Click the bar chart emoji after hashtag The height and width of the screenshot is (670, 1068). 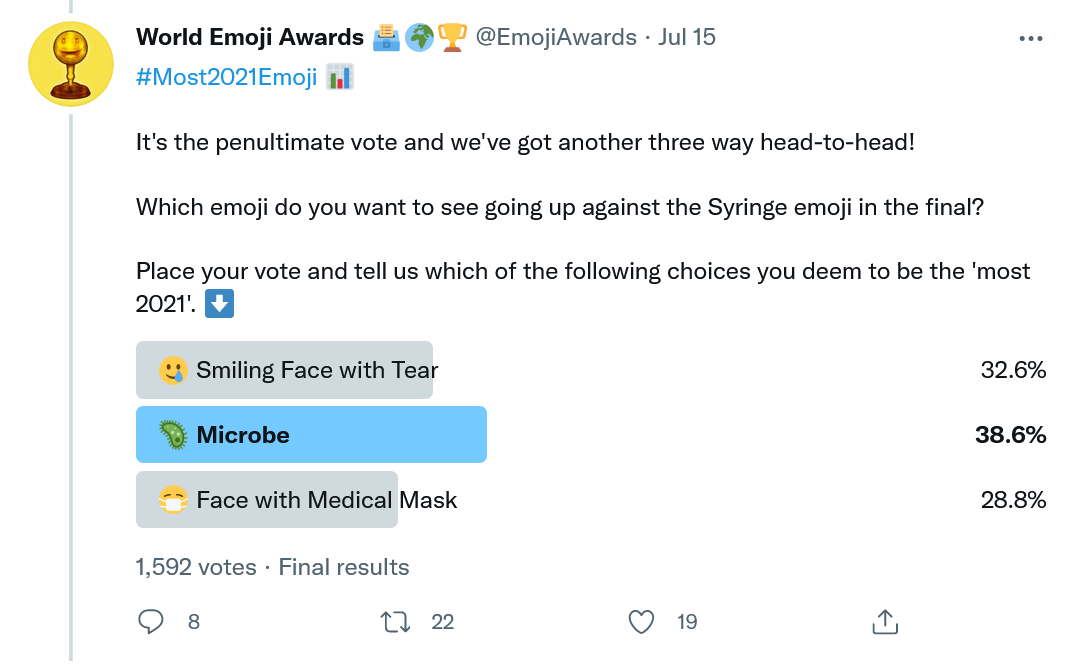341,77
